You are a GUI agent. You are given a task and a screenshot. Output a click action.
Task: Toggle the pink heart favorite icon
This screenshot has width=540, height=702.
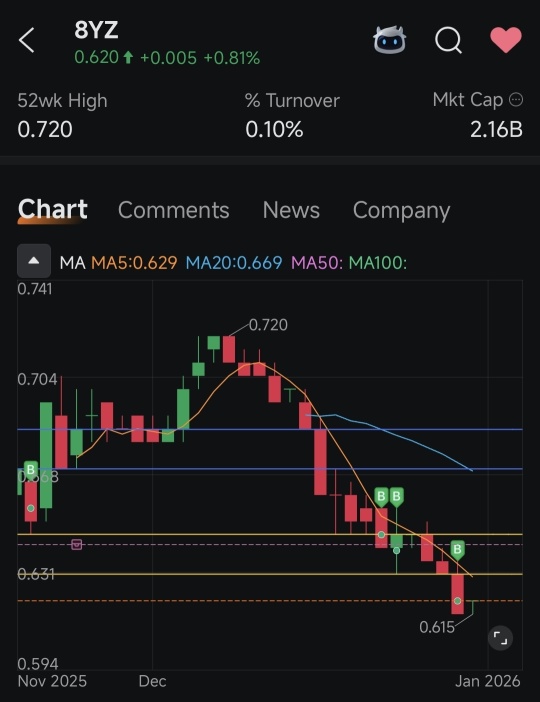click(506, 39)
